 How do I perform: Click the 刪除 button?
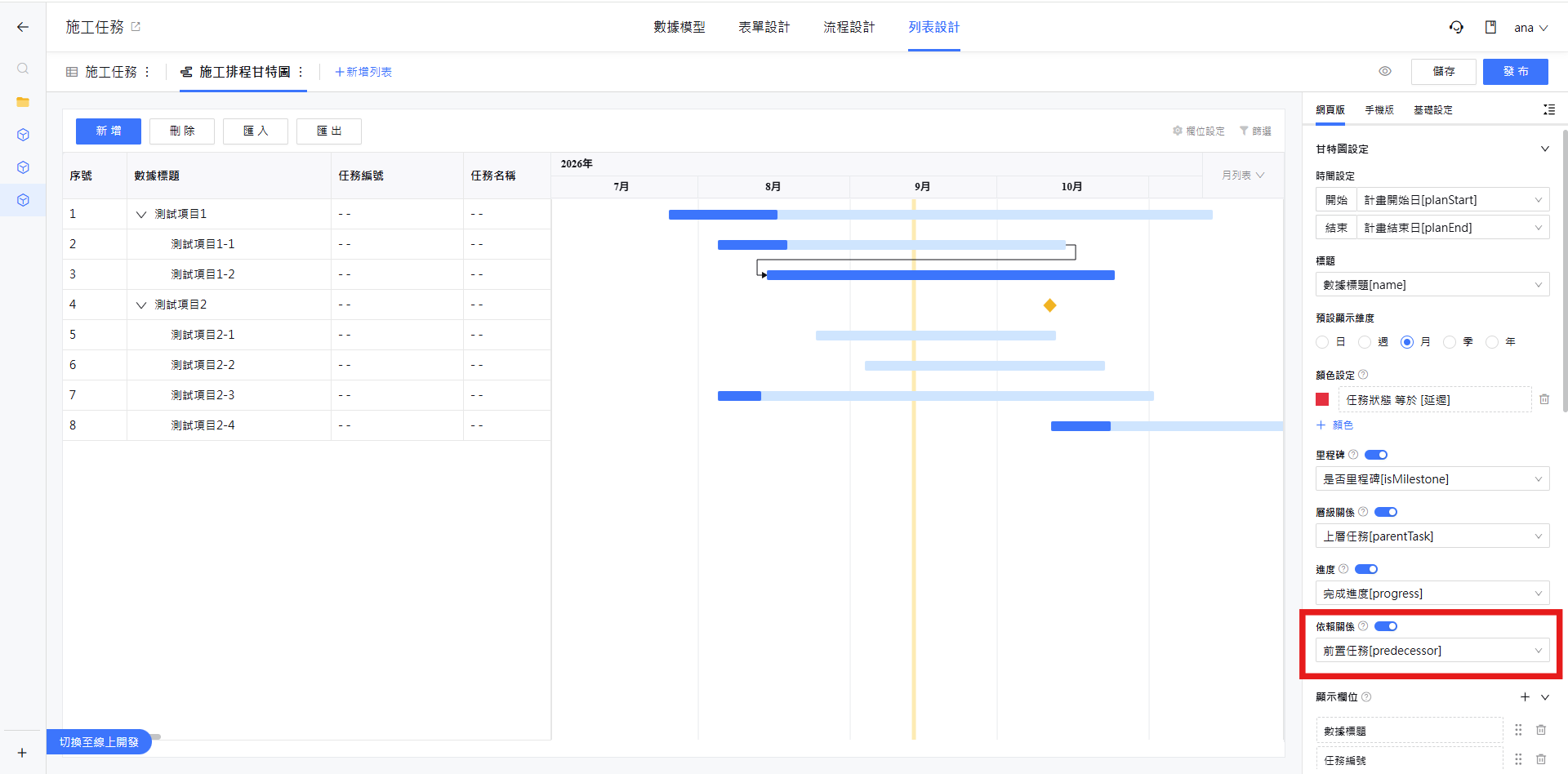click(182, 131)
